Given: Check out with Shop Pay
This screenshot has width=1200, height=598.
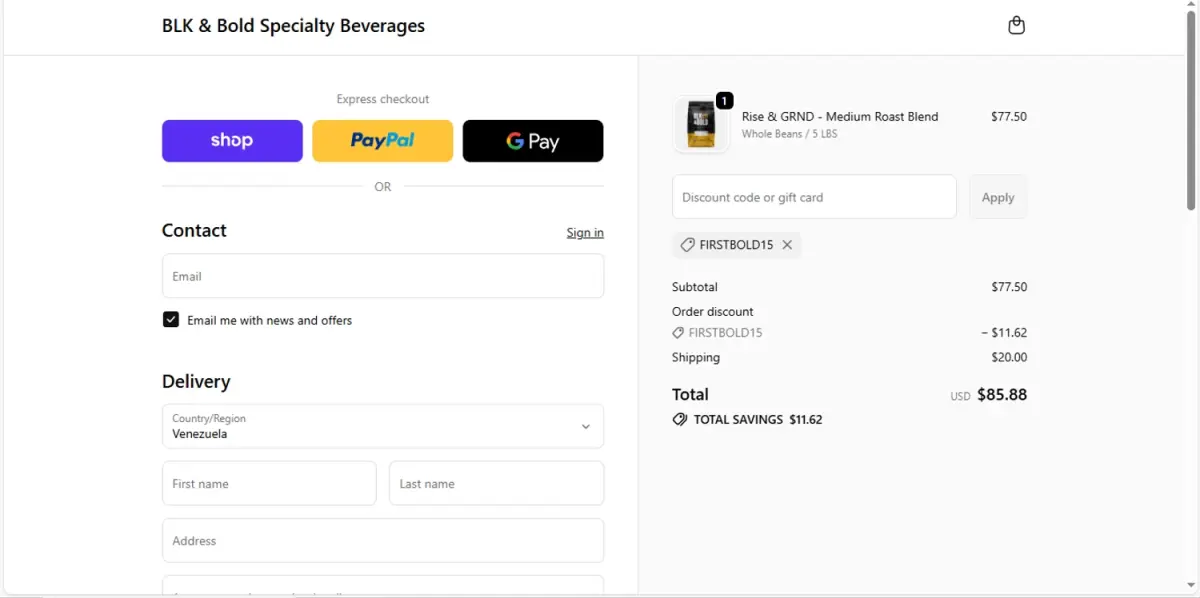Looking at the screenshot, I should tap(232, 141).
